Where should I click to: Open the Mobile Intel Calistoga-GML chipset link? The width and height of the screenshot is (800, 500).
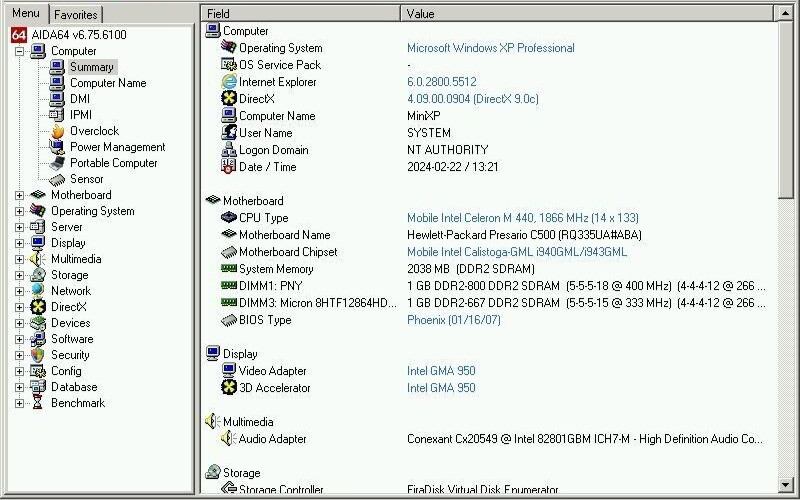(x=517, y=252)
